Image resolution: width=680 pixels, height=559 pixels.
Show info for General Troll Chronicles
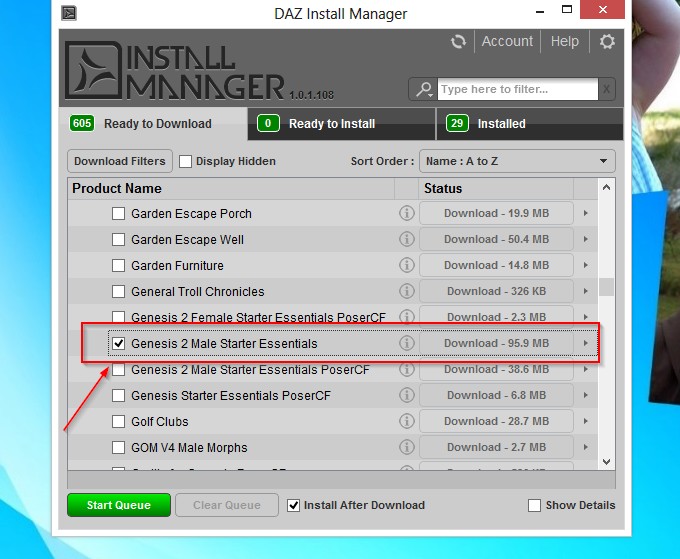[406, 291]
